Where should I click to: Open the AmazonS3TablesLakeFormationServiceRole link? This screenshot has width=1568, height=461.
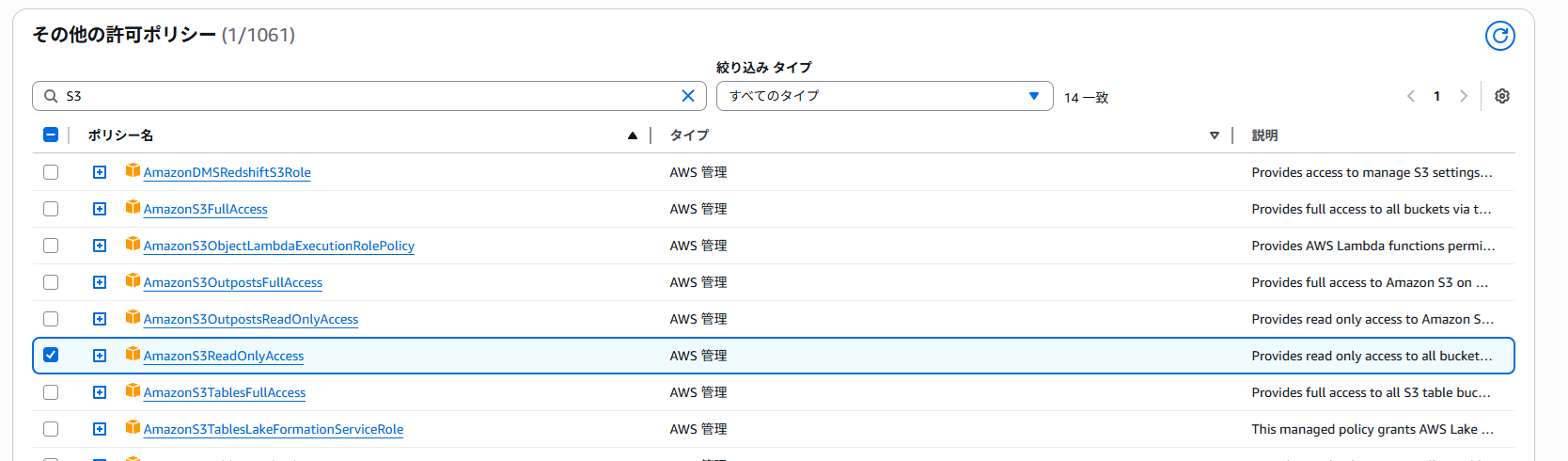274,429
